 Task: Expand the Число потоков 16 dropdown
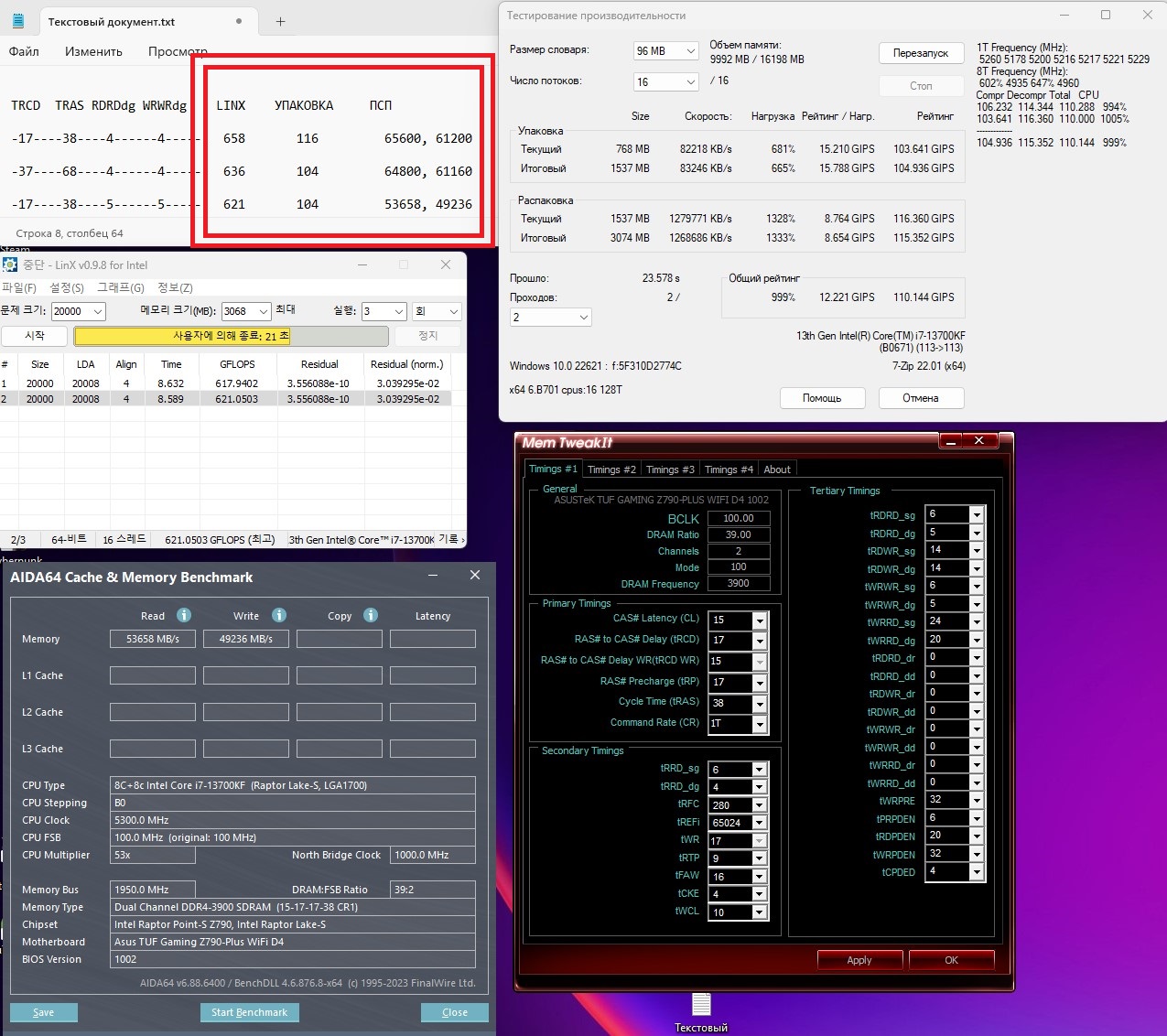click(690, 82)
